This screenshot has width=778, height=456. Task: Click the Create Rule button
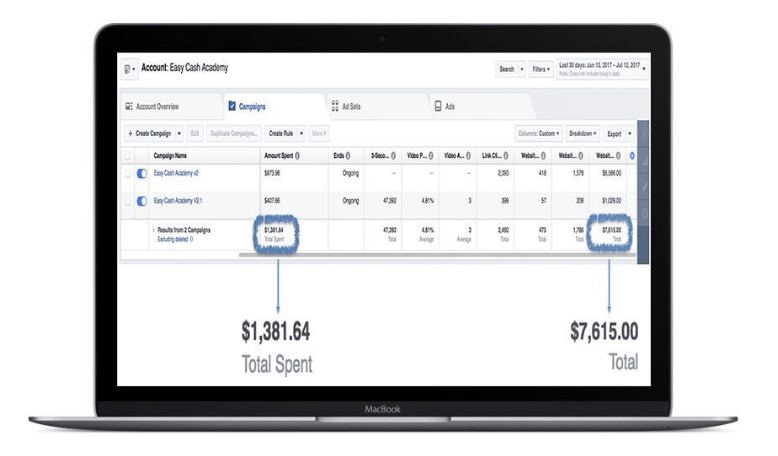click(x=281, y=133)
